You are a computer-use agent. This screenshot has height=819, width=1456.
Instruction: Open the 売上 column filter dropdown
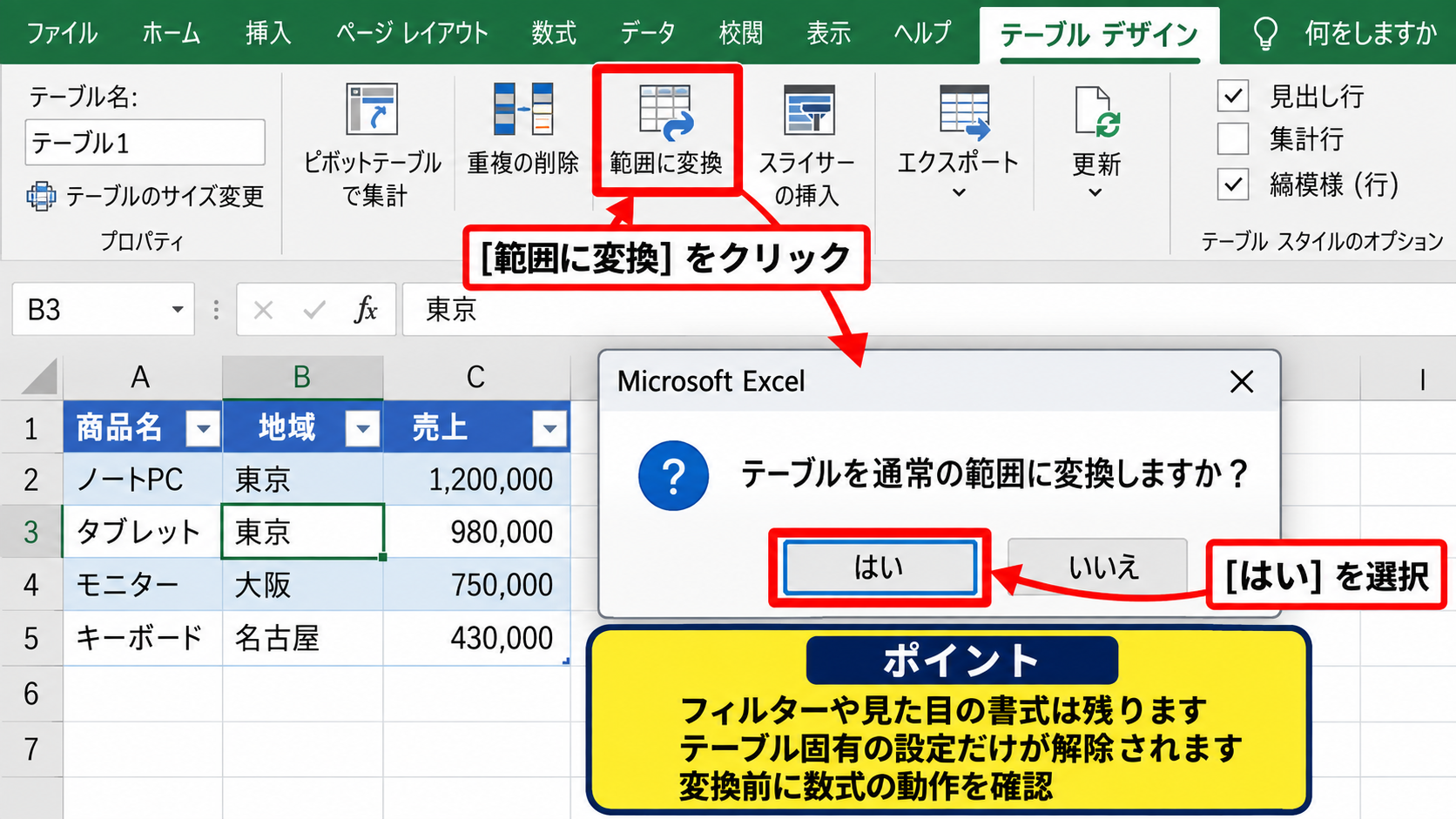550,428
